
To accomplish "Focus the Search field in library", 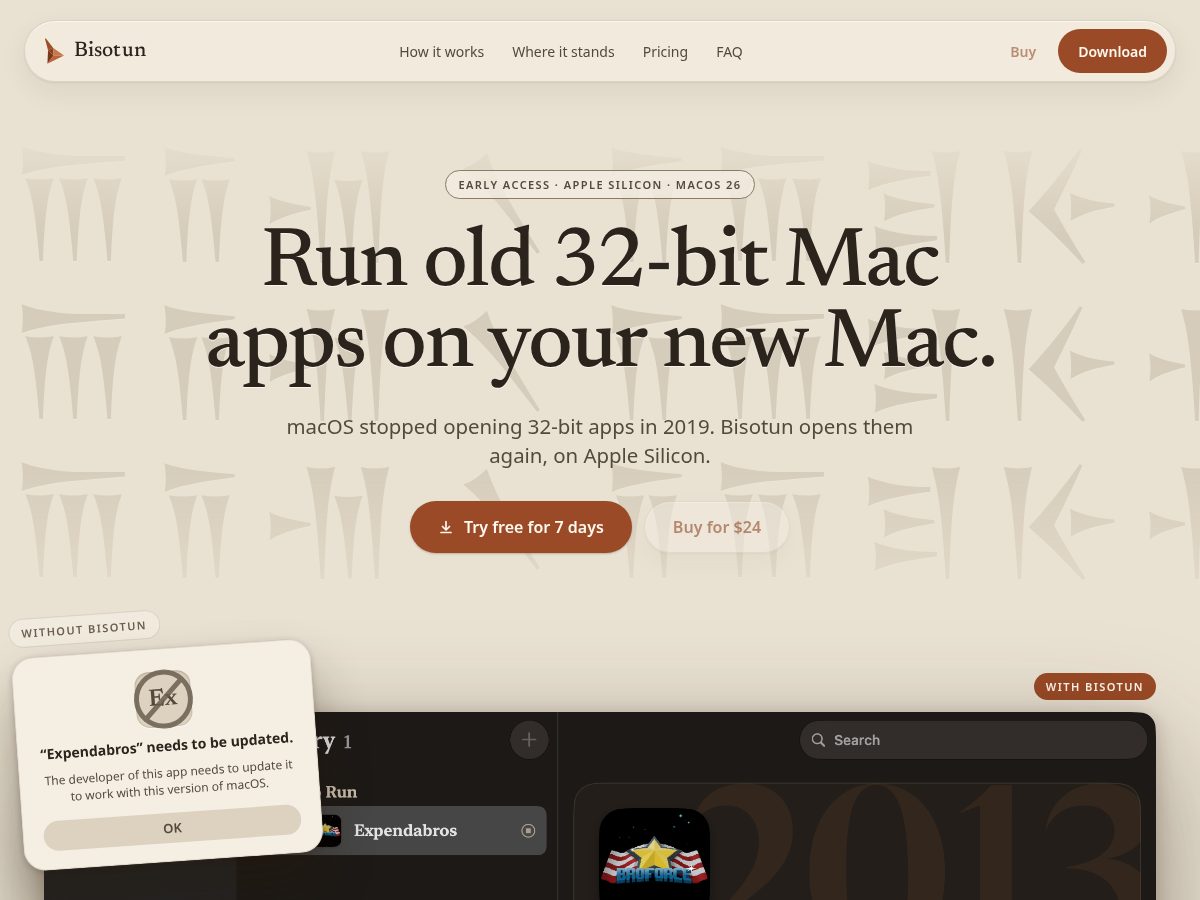I will click(973, 740).
